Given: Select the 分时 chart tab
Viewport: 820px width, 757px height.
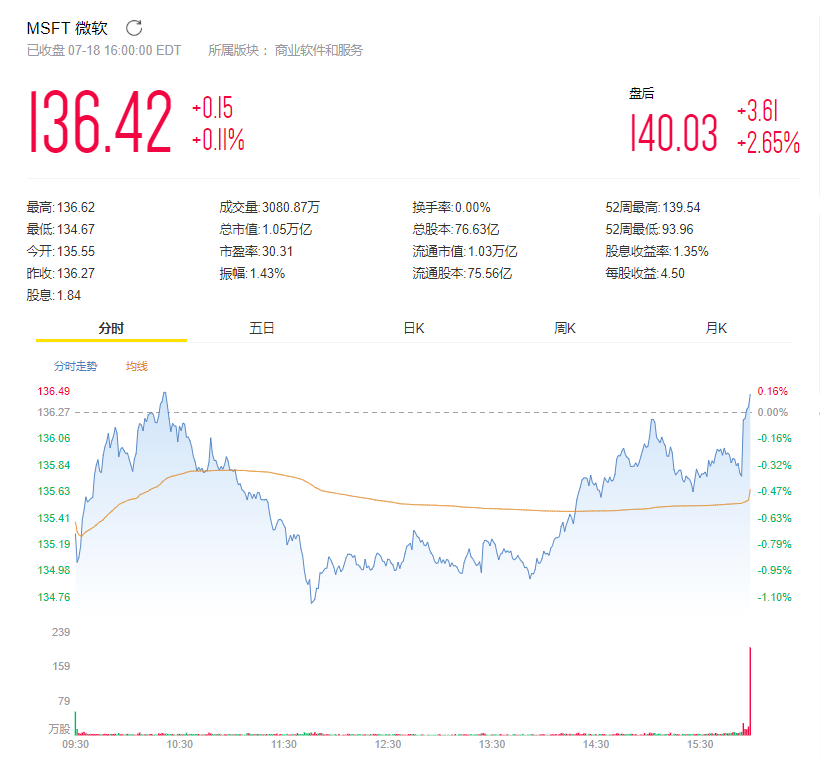Looking at the screenshot, I should click(111, 328).
